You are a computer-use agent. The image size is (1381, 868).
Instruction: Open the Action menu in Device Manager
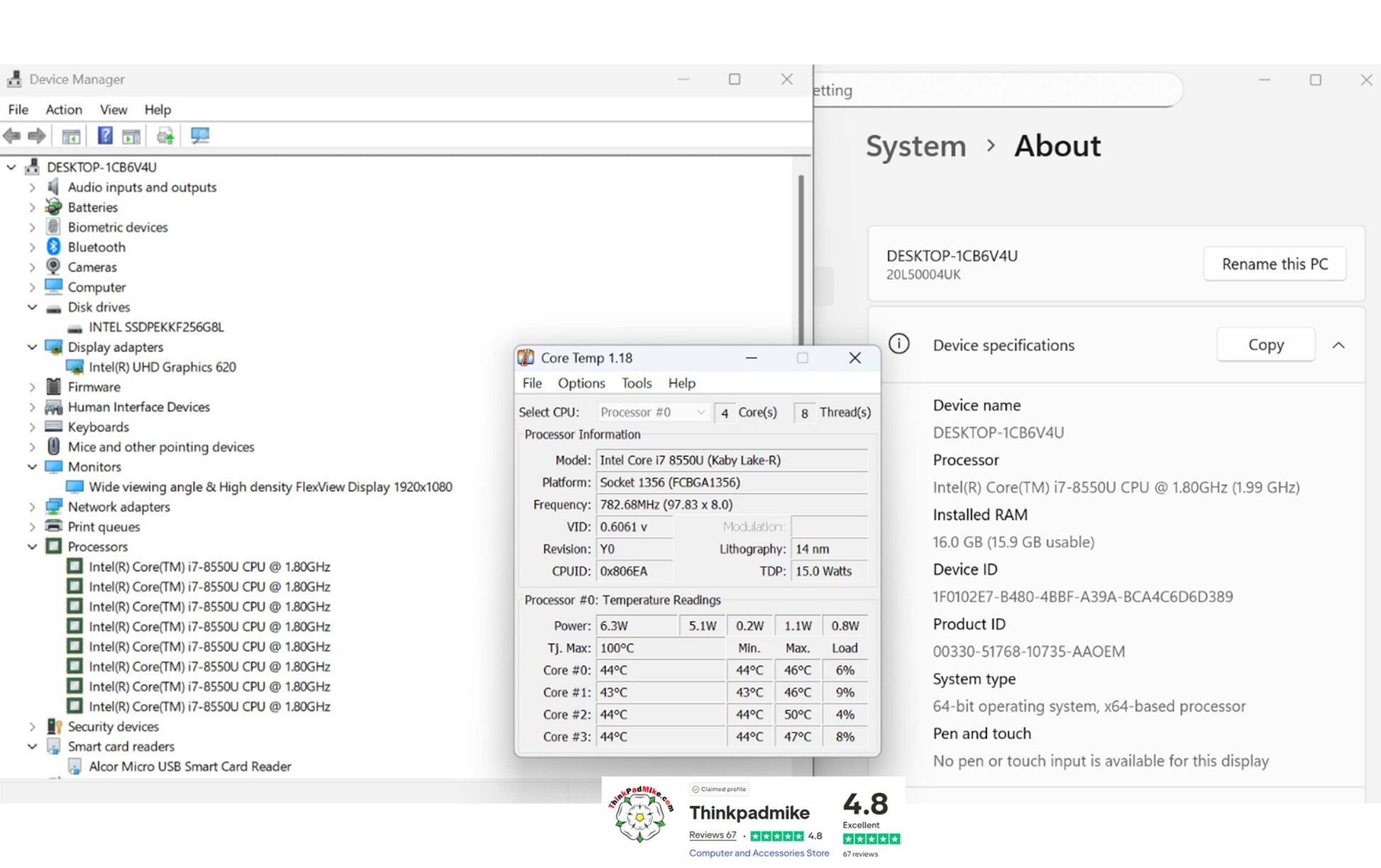tap(63, 109)
